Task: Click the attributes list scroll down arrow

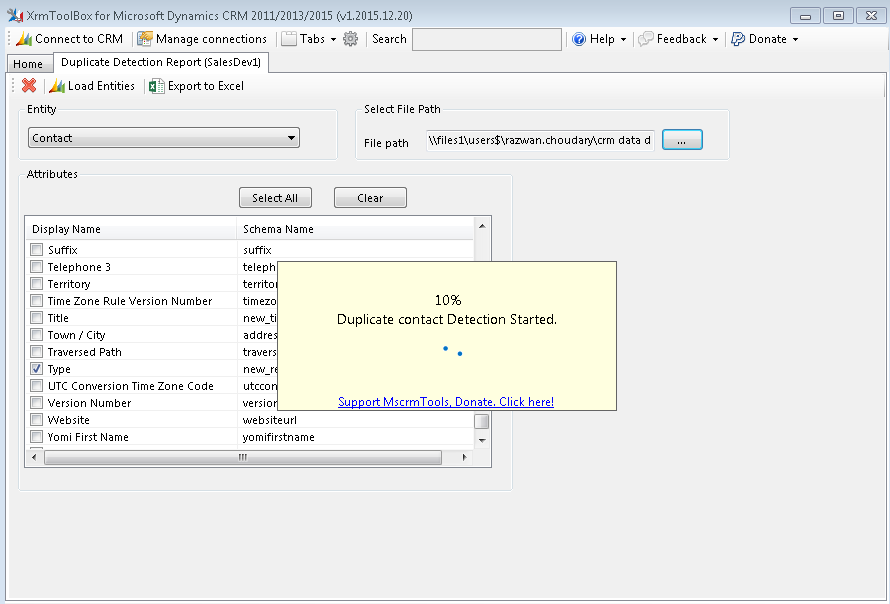Action: tap(482, 441)
